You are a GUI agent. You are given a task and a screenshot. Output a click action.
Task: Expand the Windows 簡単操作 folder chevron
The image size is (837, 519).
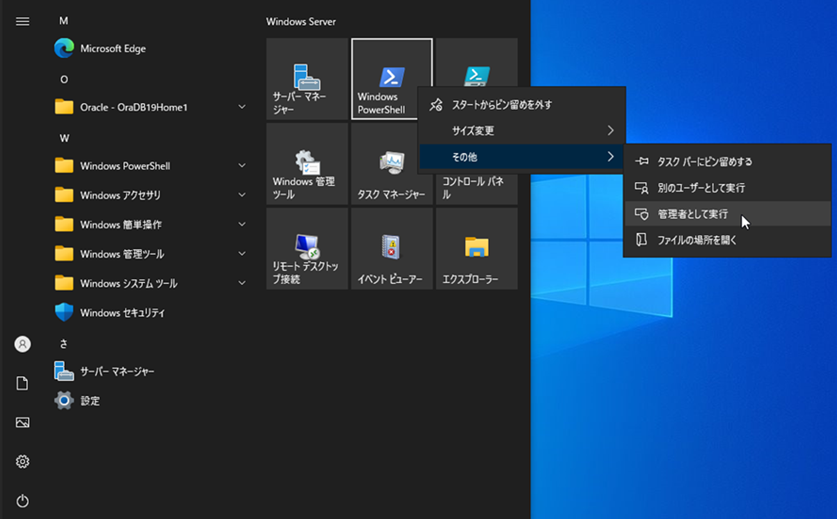point(242,225)
